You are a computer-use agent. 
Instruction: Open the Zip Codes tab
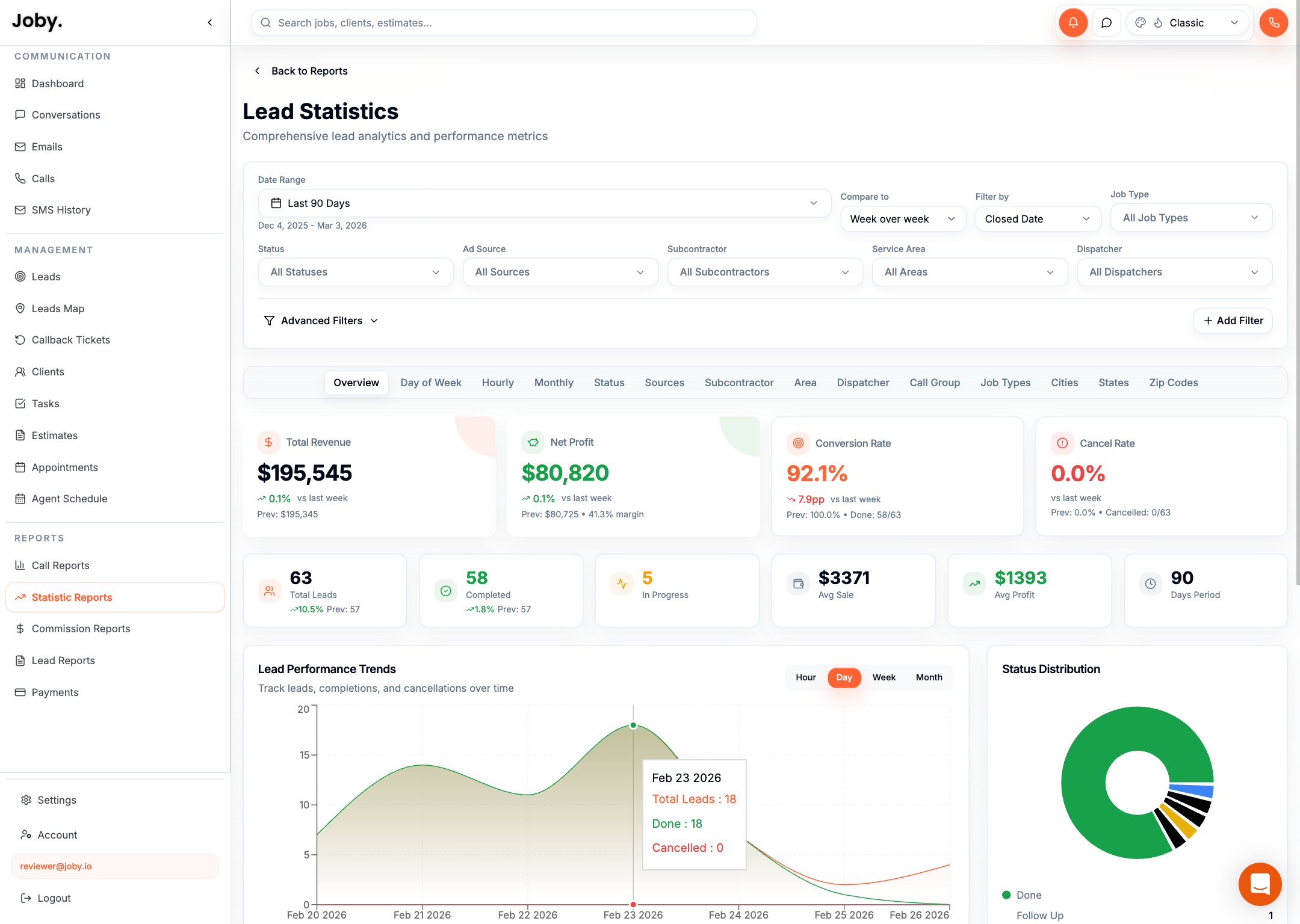click(1173, 383)
